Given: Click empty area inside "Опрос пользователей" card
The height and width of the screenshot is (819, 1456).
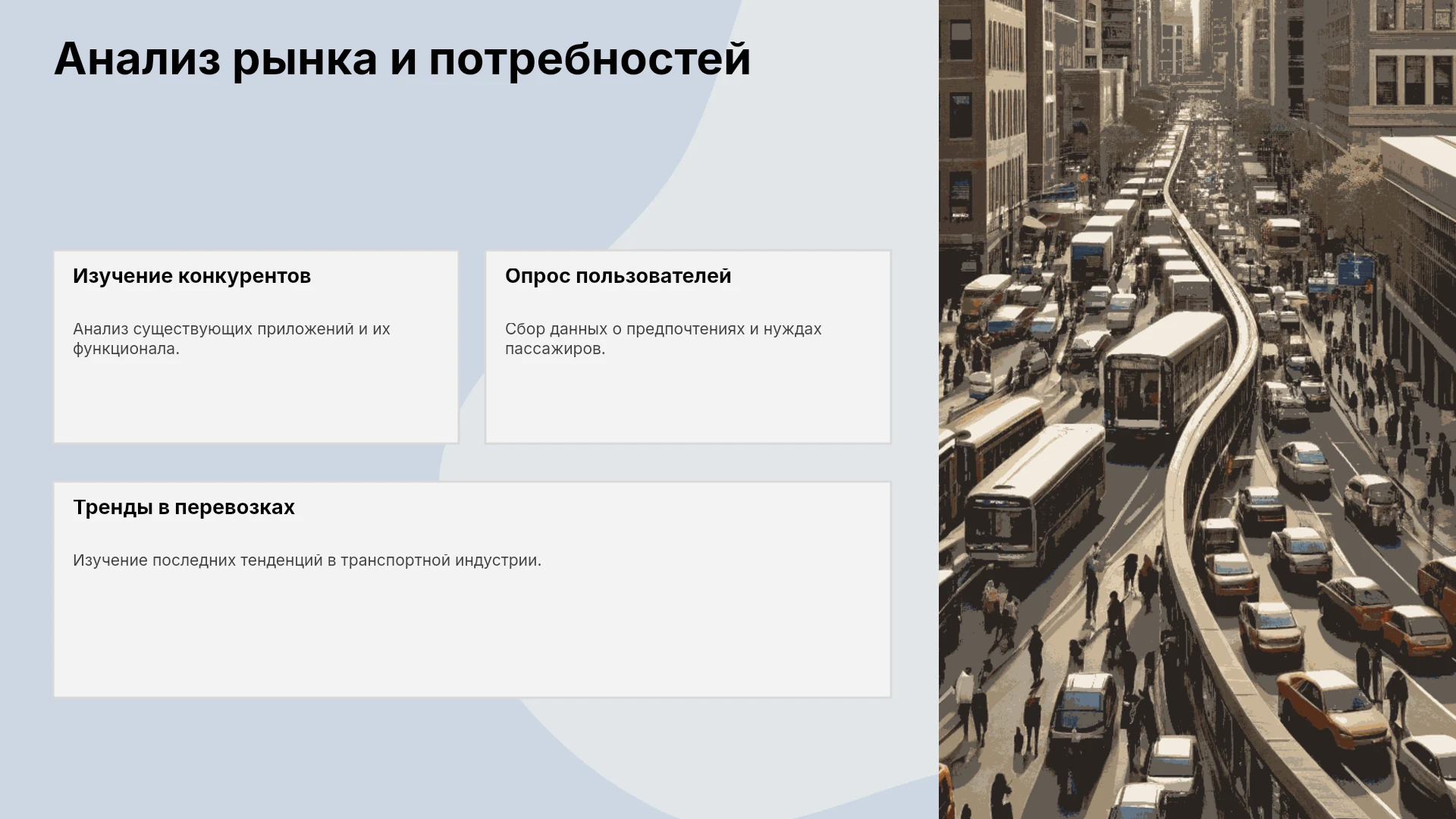Looking at the screenshot, I should pos(688,402).
